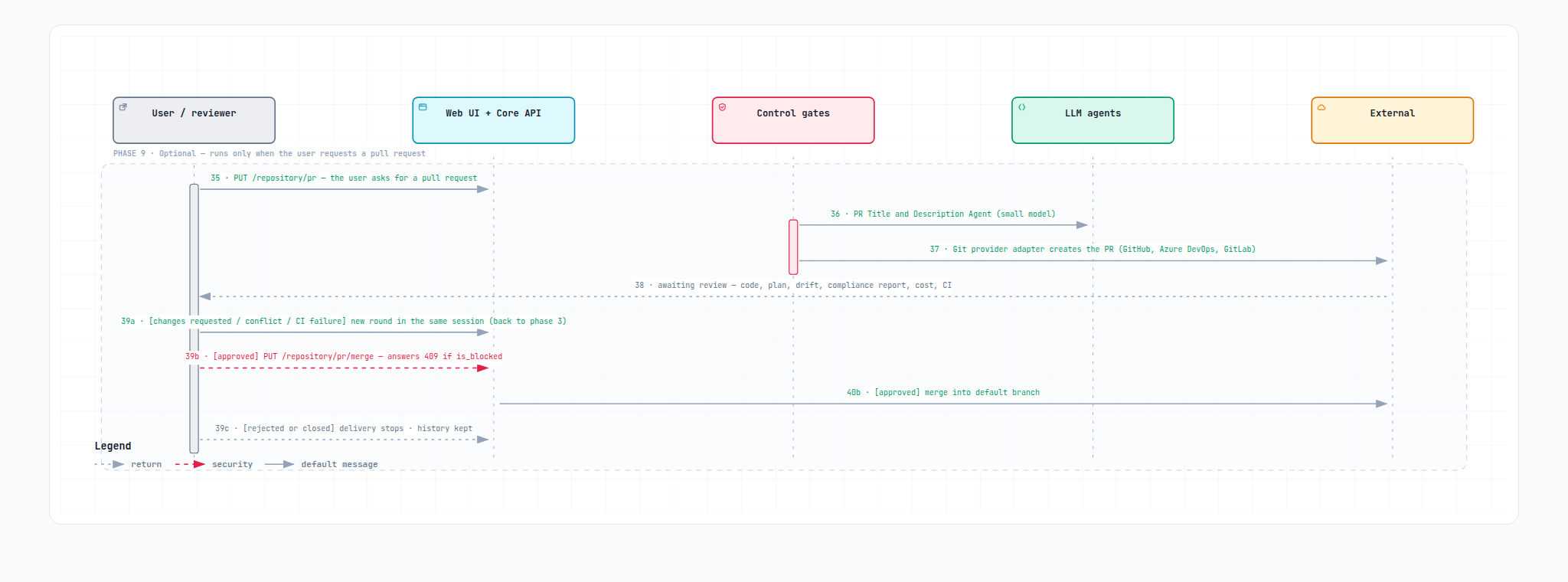Click the User / reviewer participant icon

123,107
